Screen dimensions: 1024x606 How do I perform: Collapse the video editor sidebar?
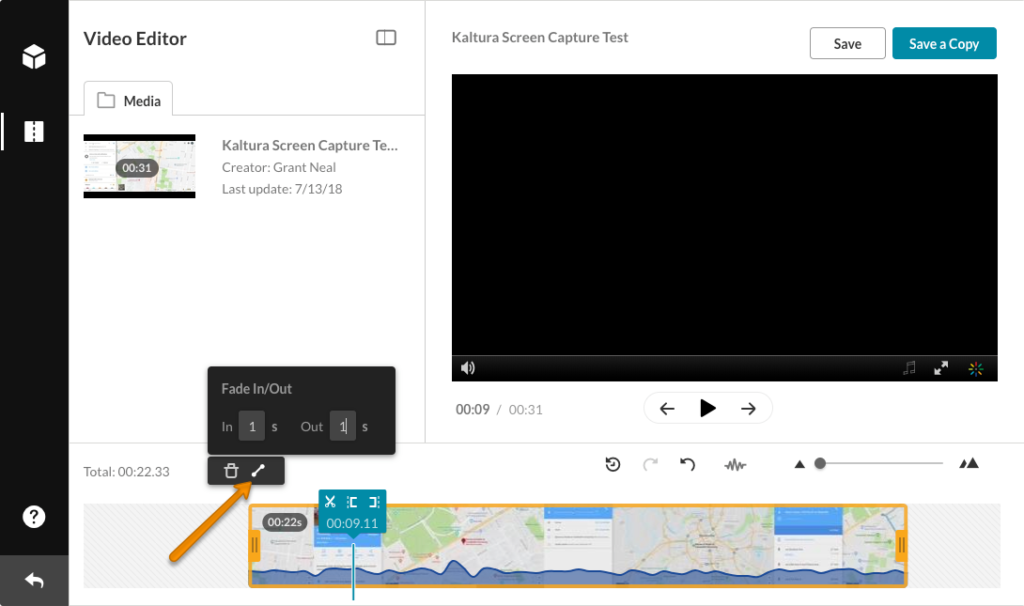[x=35, y=580]
